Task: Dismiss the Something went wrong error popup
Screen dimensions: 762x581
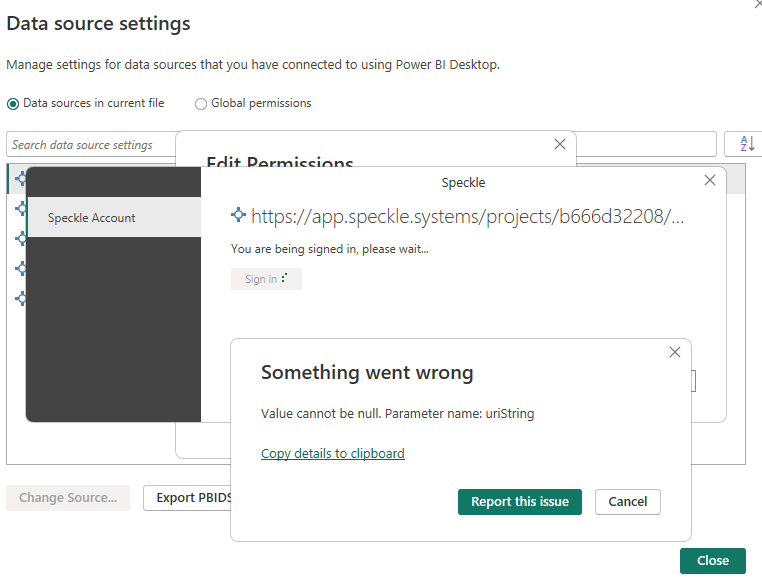Action: (x=675, y=352)
